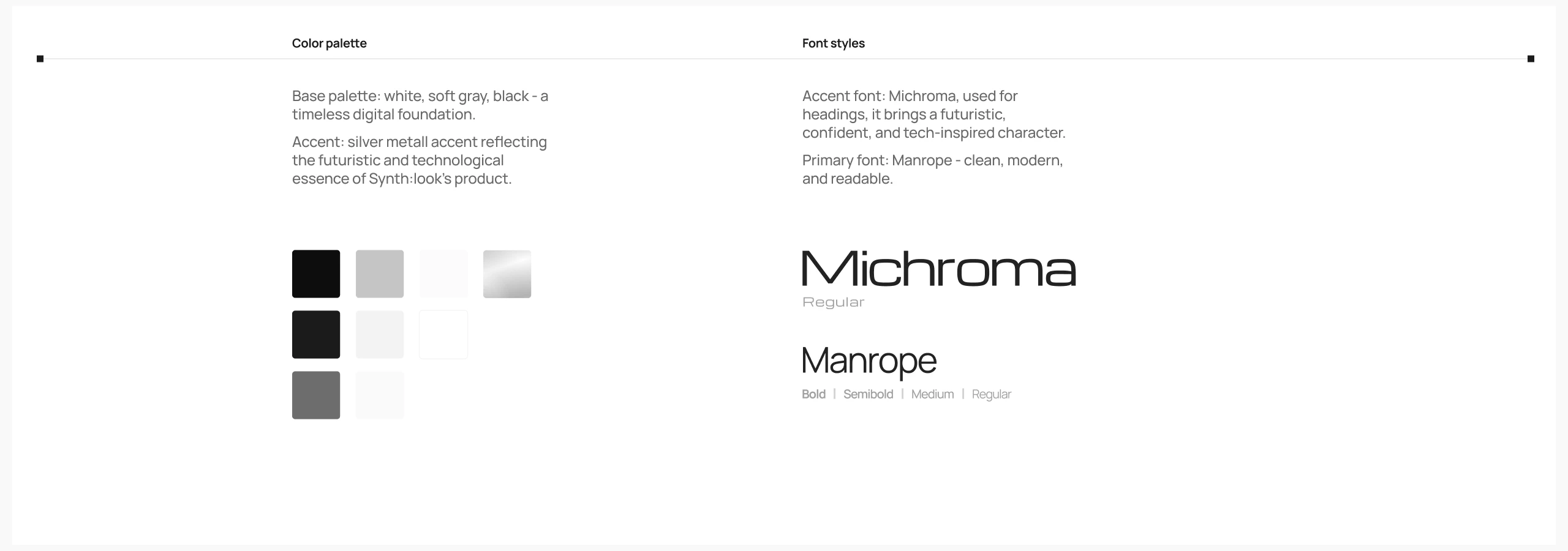This screenshot has height=551, width=1568.
Task: Choose the Semibold weight label
Action: click(x=868, y=394)
